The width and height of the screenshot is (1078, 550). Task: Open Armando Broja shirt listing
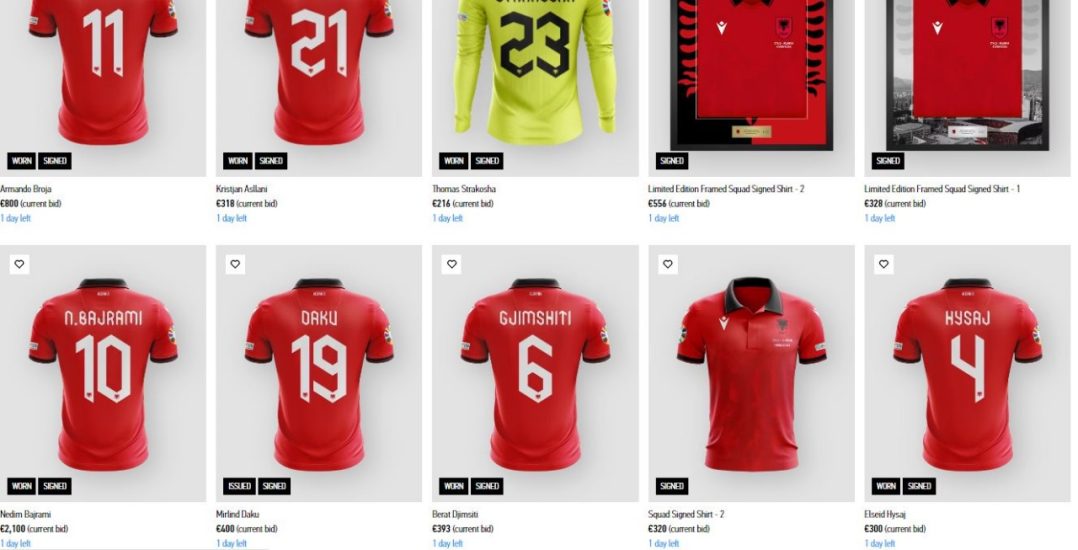(x=26, y=189)
